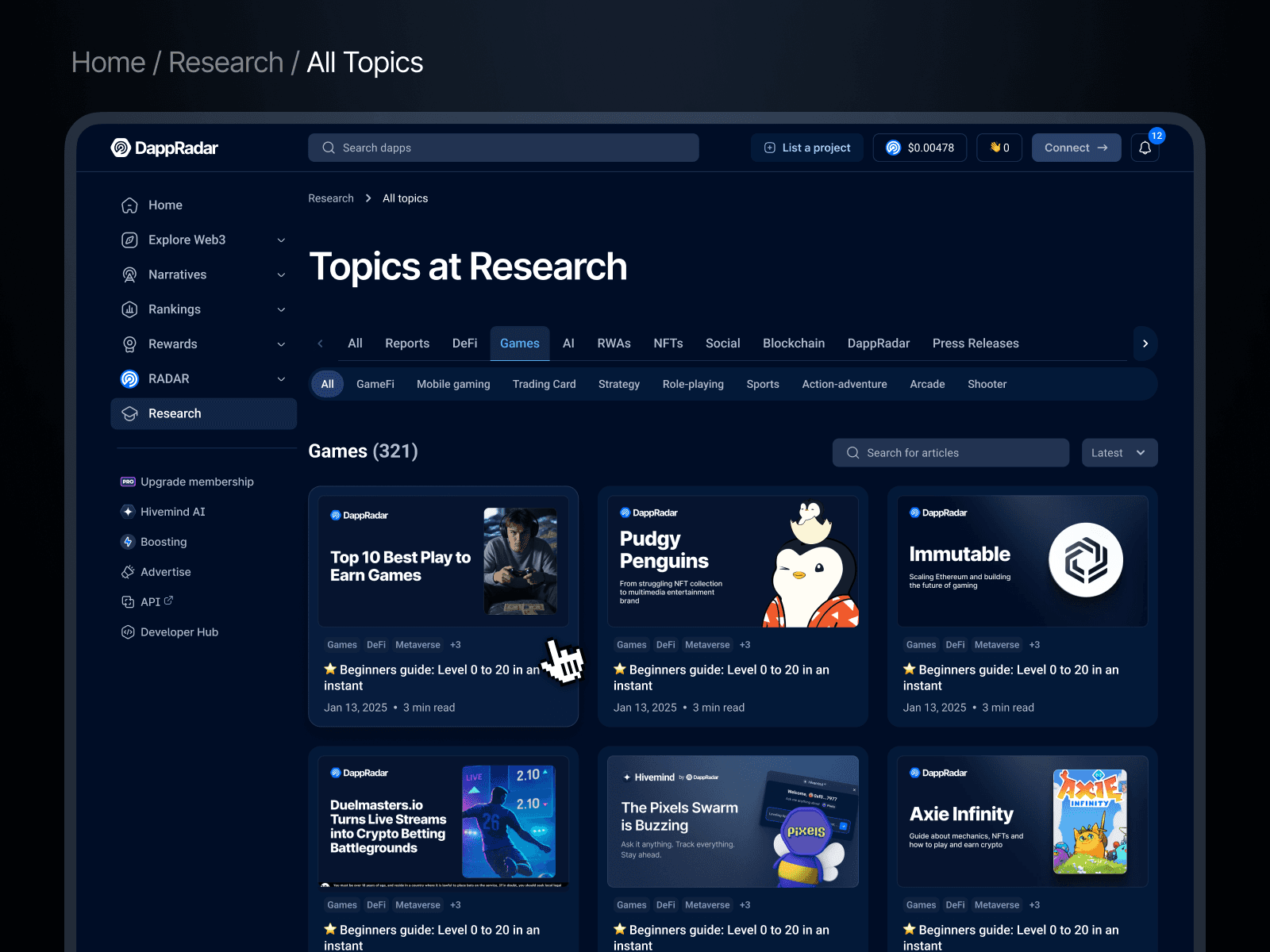1270x952 pixels.
Task: Switch to the DeFi tab
Action: coord(464,344)
